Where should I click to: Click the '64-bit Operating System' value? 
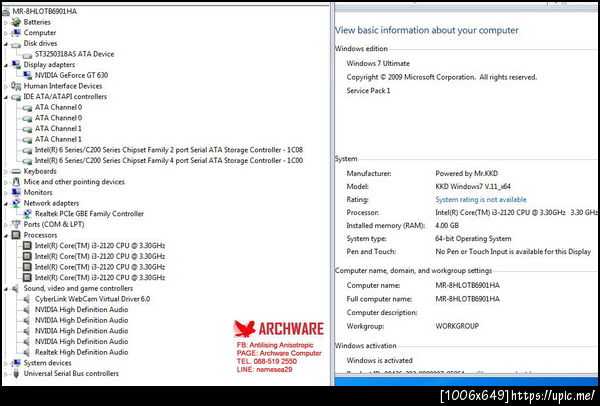click(473, 238)
